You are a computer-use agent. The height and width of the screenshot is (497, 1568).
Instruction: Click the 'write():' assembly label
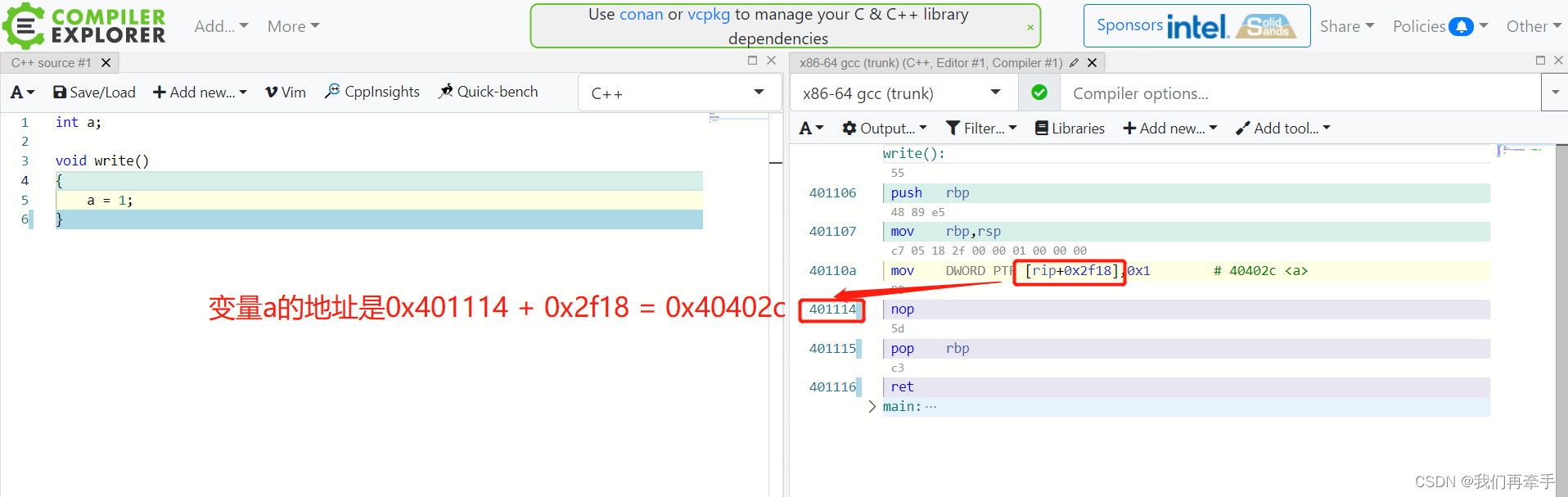point(913,153)
